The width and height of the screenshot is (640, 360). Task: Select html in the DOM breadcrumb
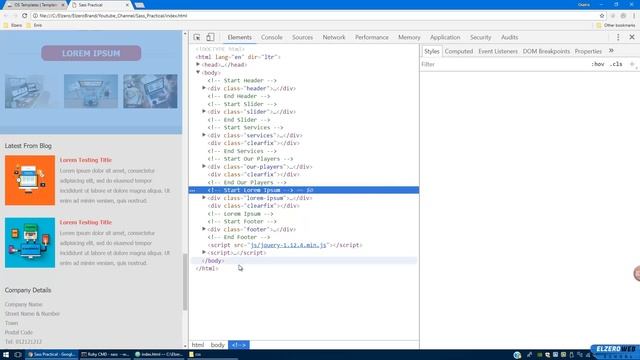click(x=198, y=345)
